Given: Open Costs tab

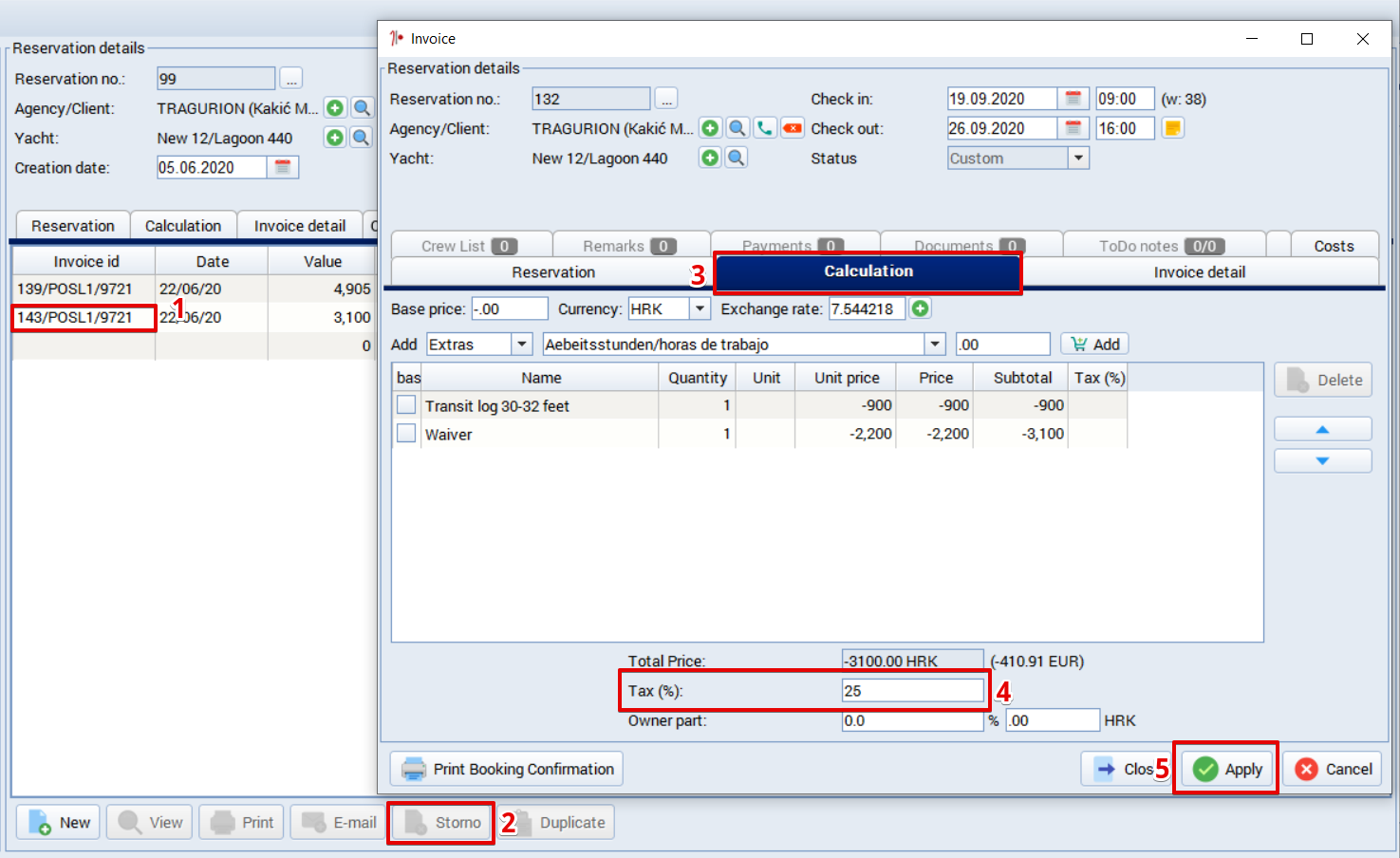Looking at the screenshot, I should tap(1334, 246).
